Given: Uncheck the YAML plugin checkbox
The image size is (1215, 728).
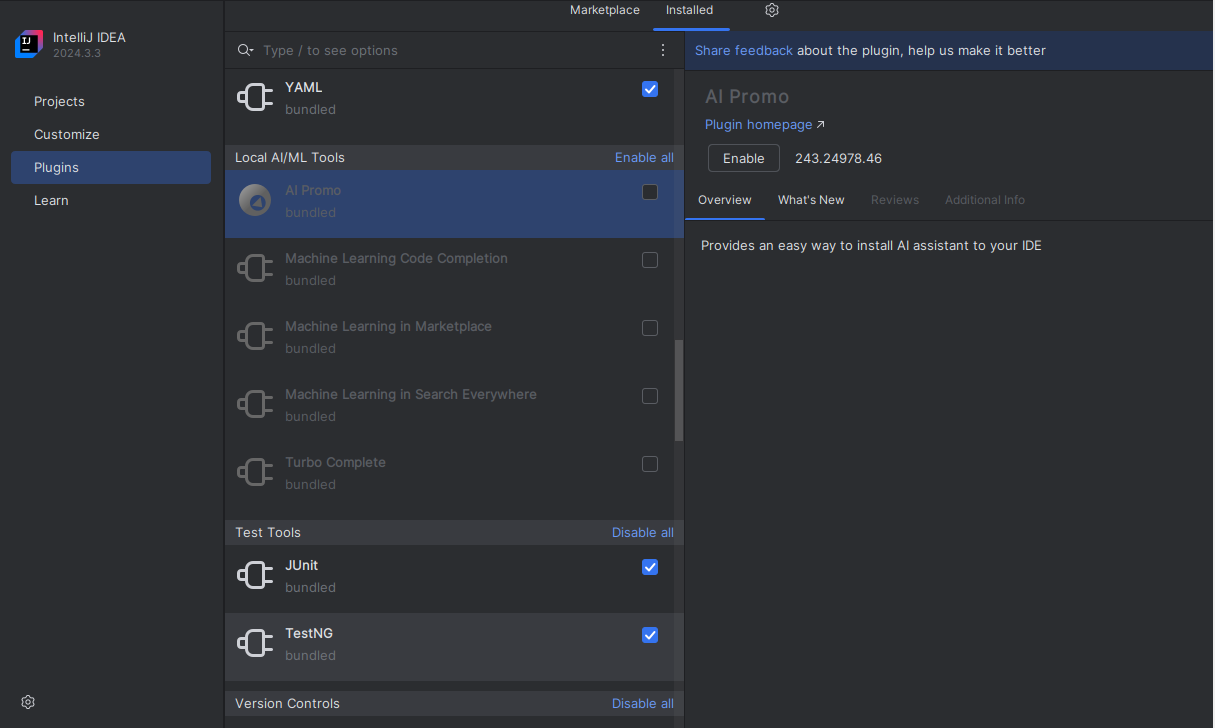Looking at the screenshot, I should point(650,89).
